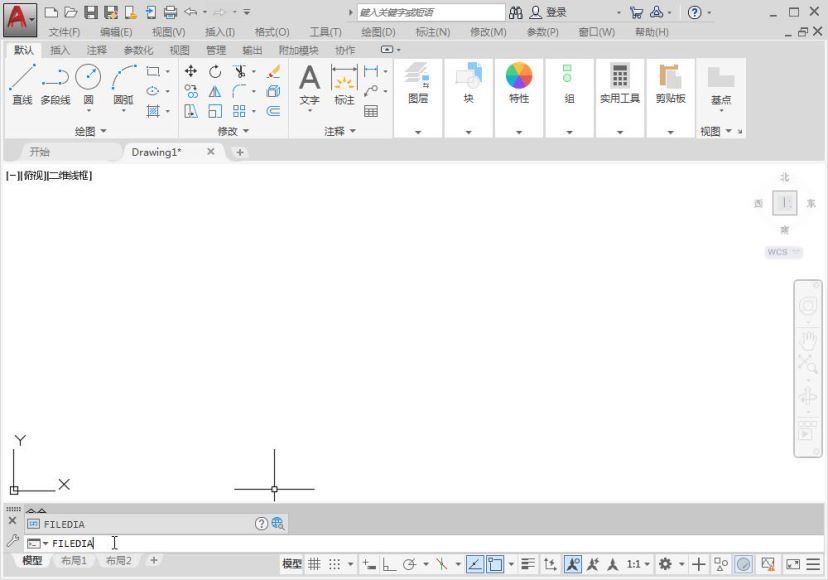This screenshot has height=580, width=828.
Task: Add a new layout with plus button
Action: pos(154,560)
